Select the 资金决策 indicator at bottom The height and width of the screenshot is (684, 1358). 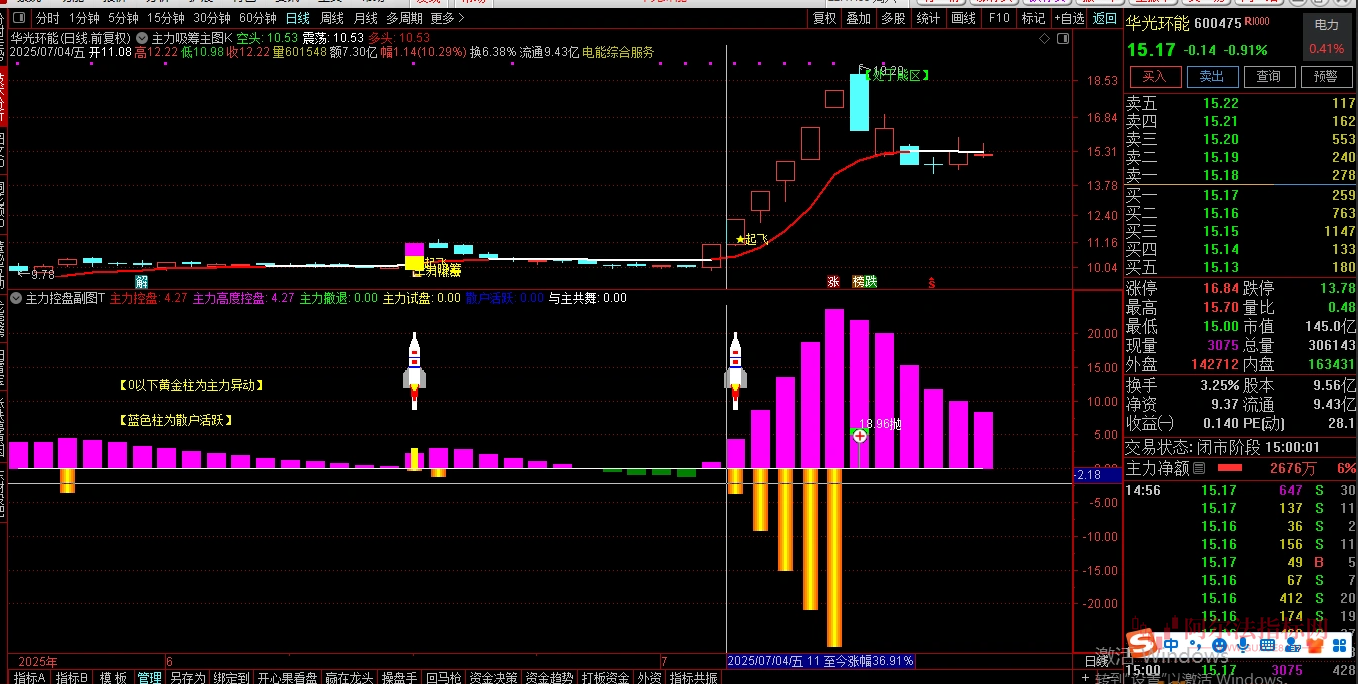pyautogui.click(x=494, y=678)
